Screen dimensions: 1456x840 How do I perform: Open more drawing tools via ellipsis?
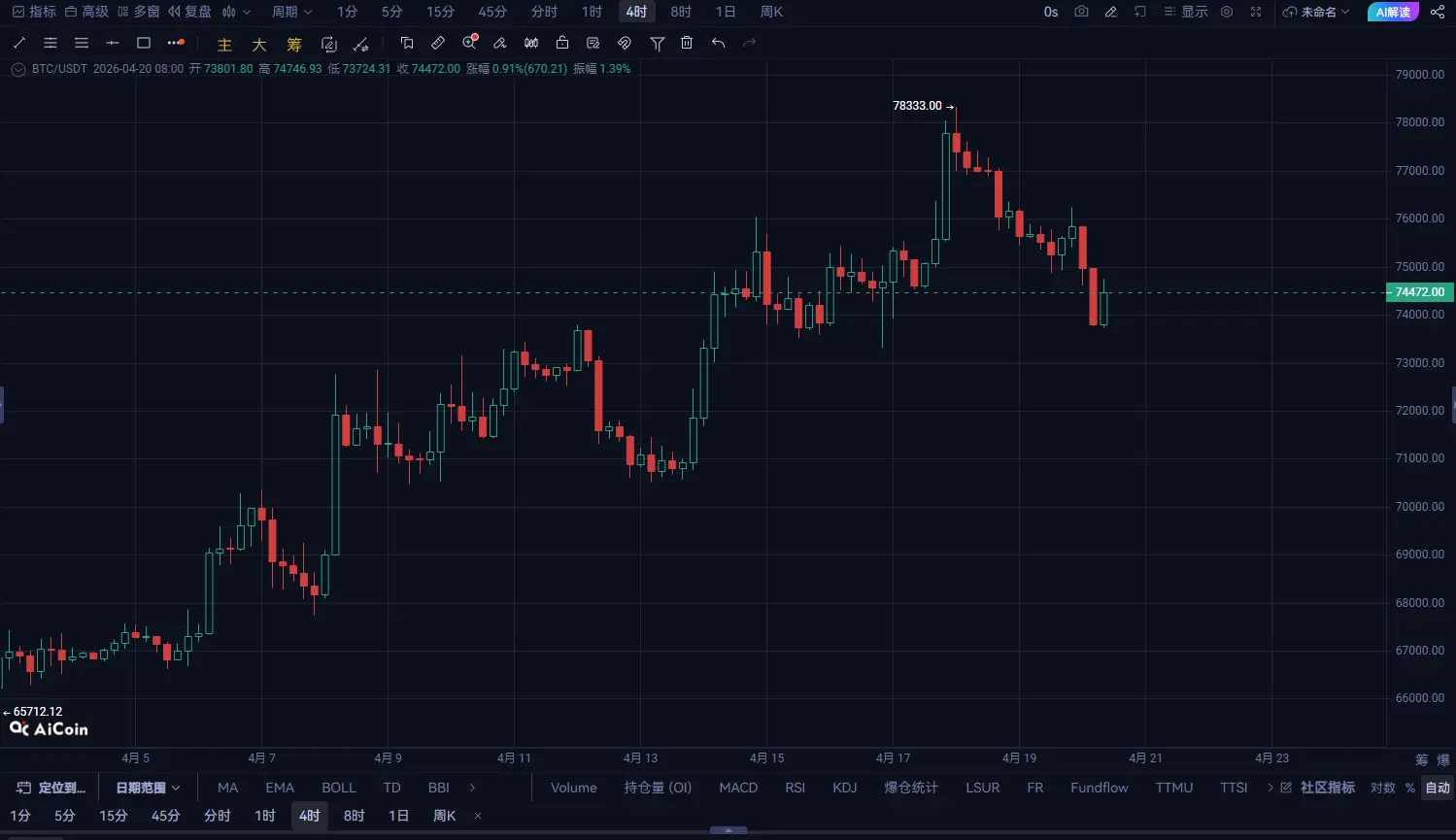coord(176,43)
